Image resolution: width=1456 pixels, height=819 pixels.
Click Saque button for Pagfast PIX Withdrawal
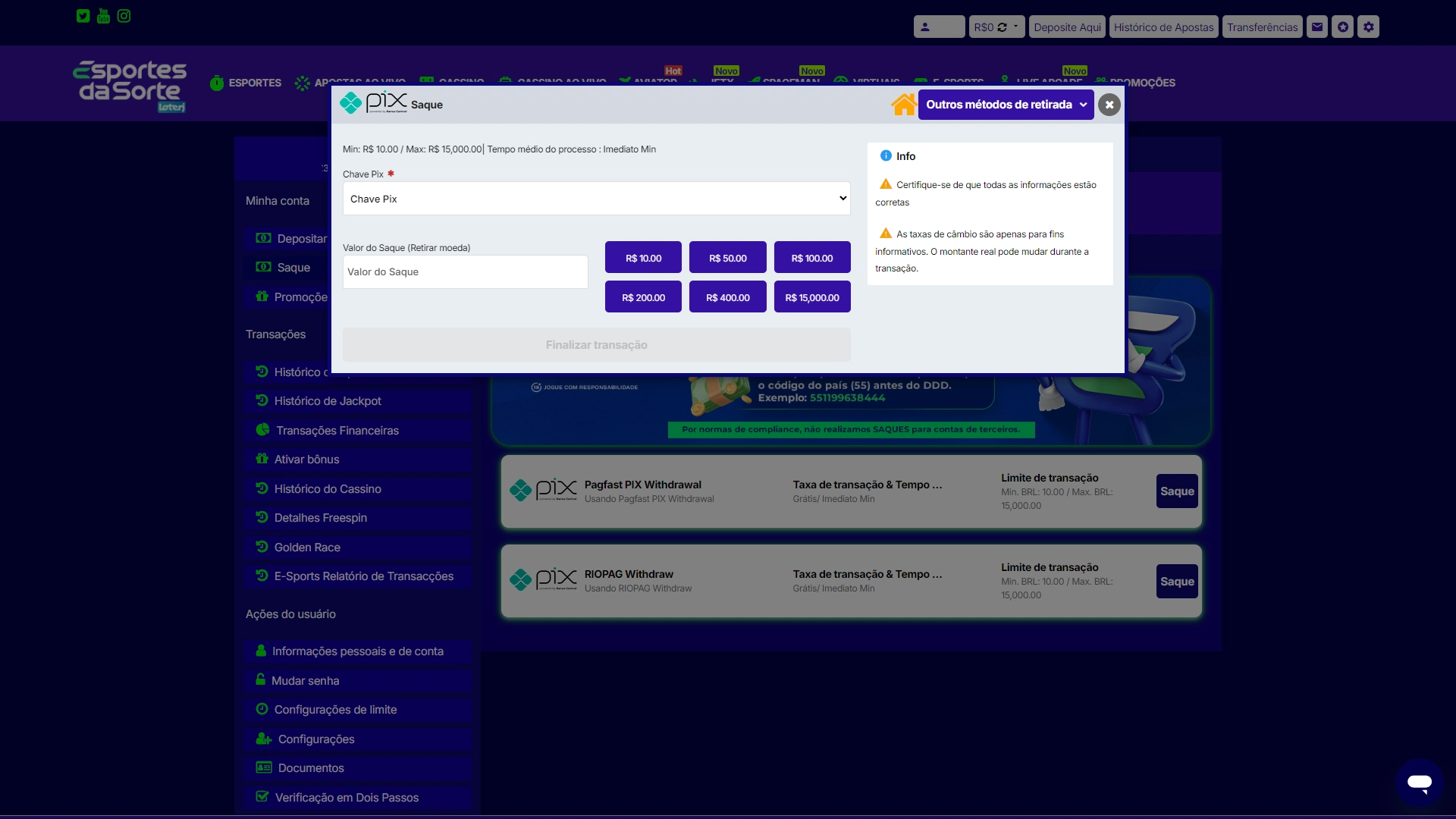click(x=1177, y=491)
